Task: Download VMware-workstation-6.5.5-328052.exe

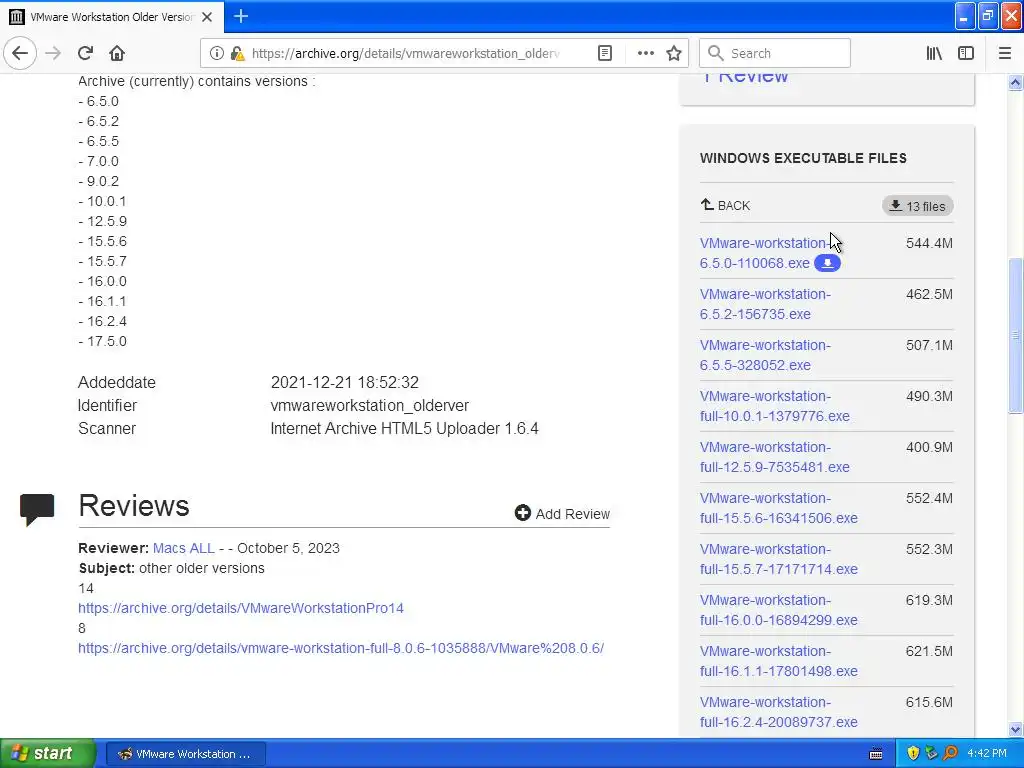Action: point(765,355)
